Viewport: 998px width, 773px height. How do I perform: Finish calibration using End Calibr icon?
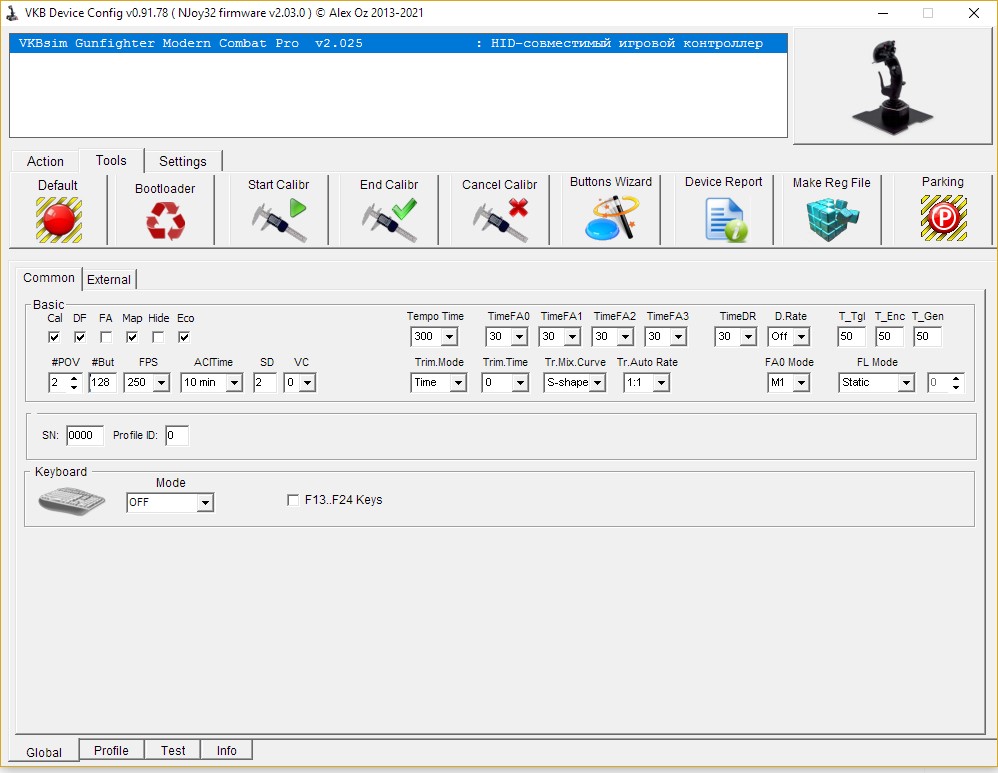pos(390,220)
